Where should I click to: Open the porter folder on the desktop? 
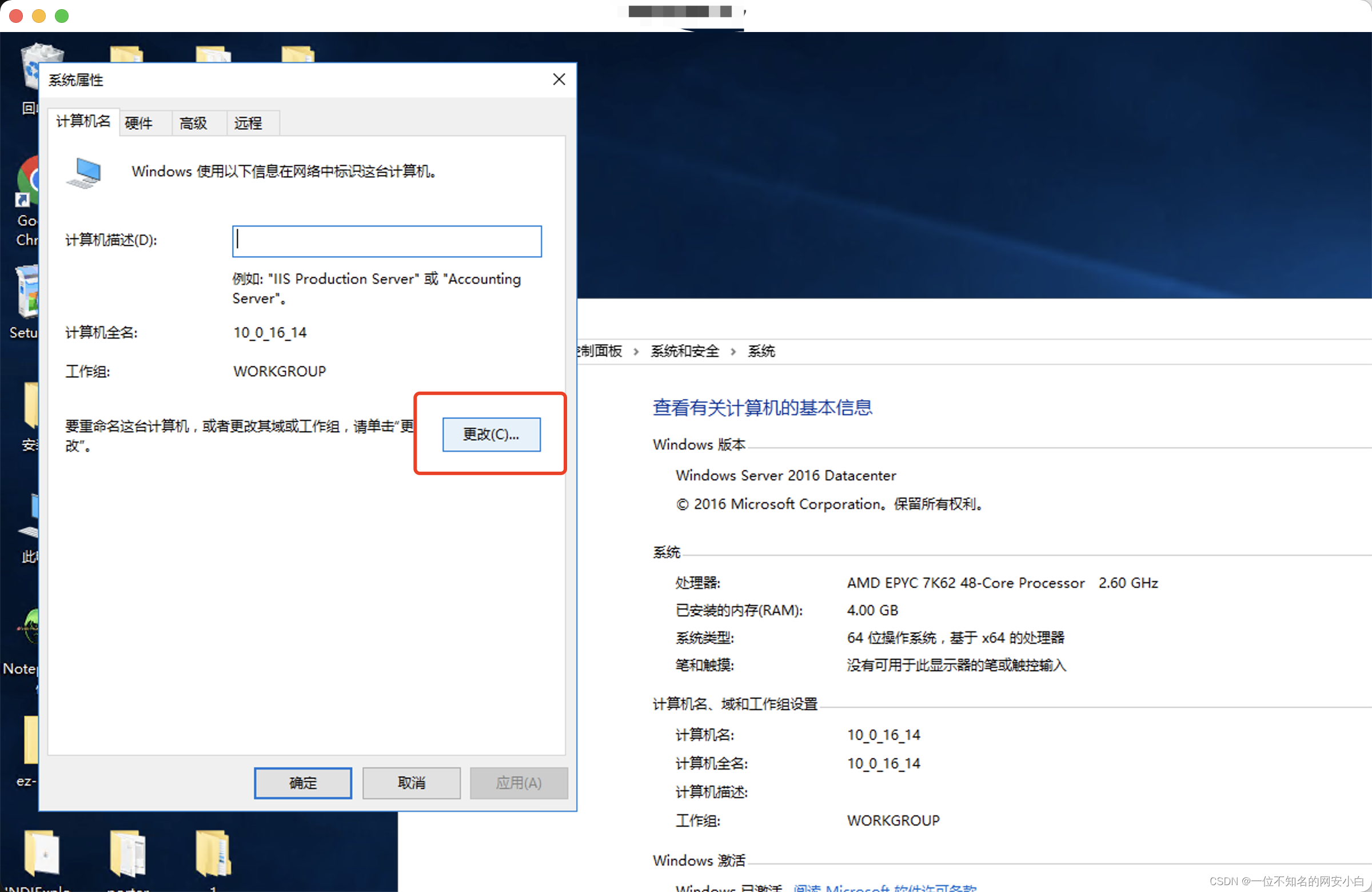[x=128, y=853]
